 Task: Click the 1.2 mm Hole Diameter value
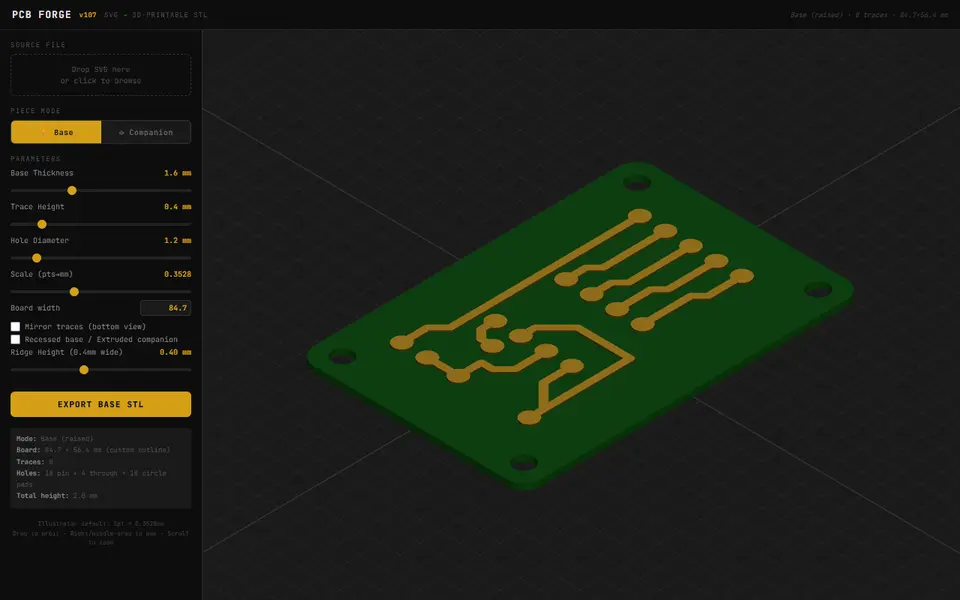coord(178,241)
